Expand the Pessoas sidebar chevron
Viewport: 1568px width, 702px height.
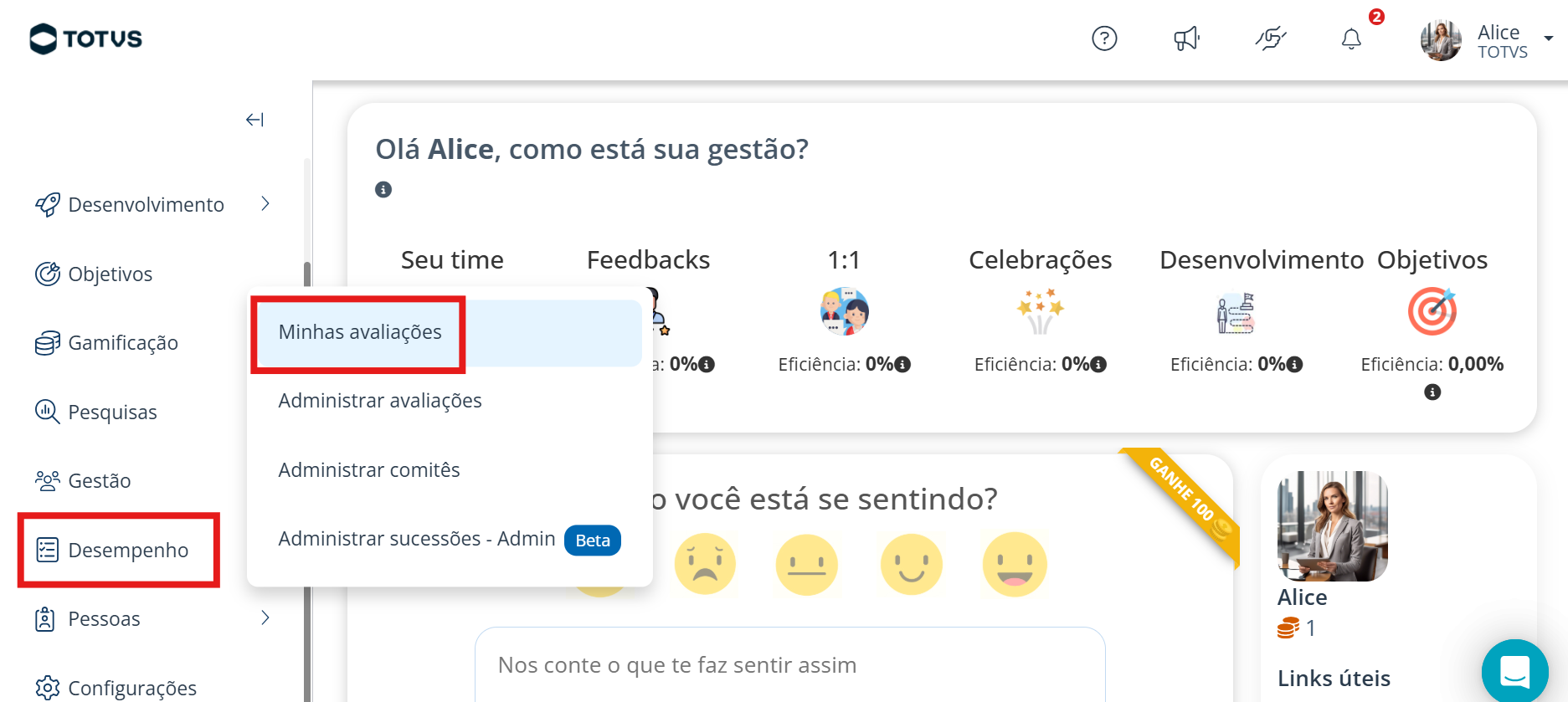click(265, 618)
